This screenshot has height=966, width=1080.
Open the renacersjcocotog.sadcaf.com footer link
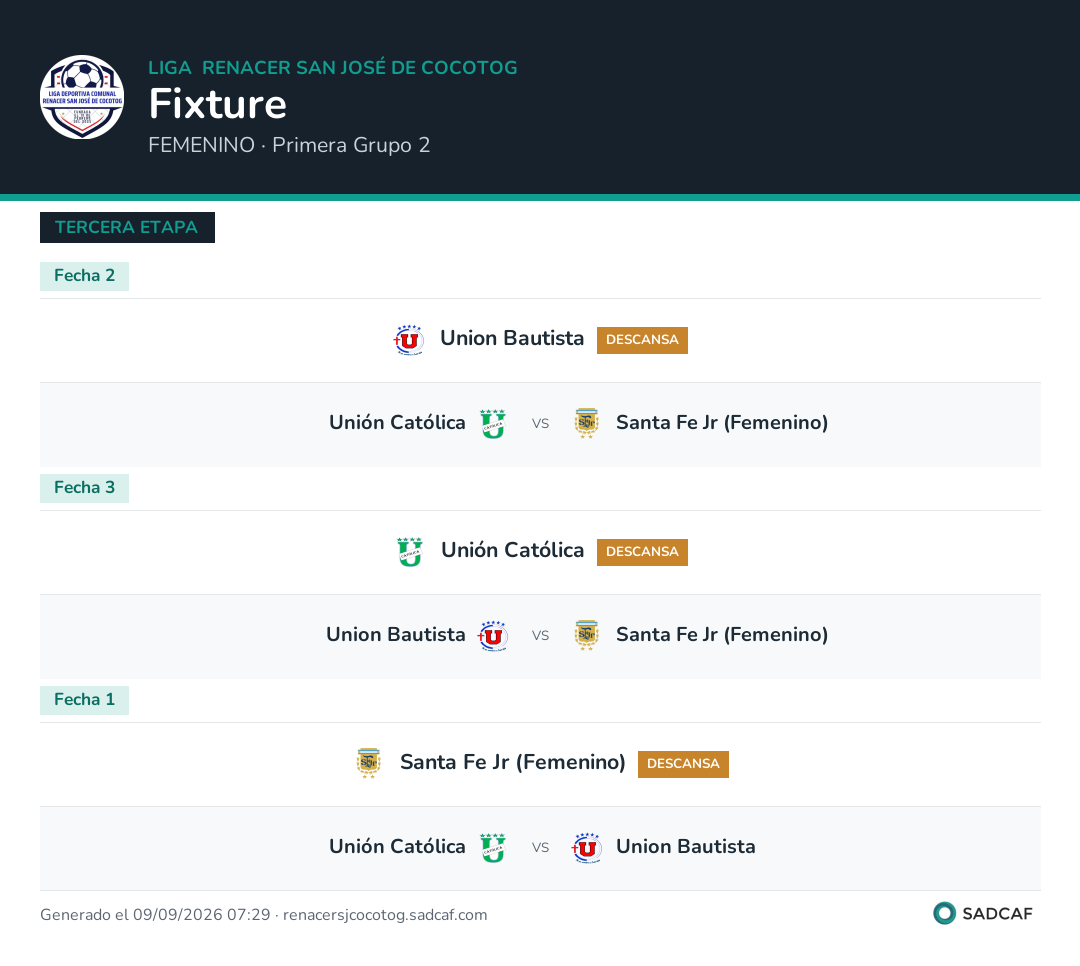[x=385, y=914]
